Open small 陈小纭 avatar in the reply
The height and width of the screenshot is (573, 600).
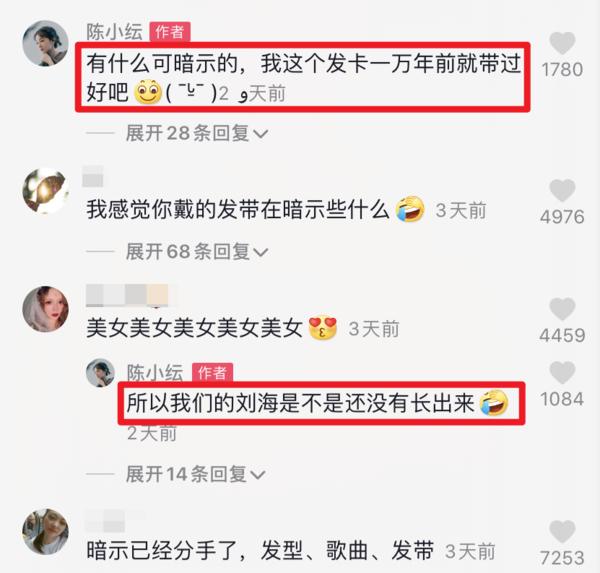100,373
